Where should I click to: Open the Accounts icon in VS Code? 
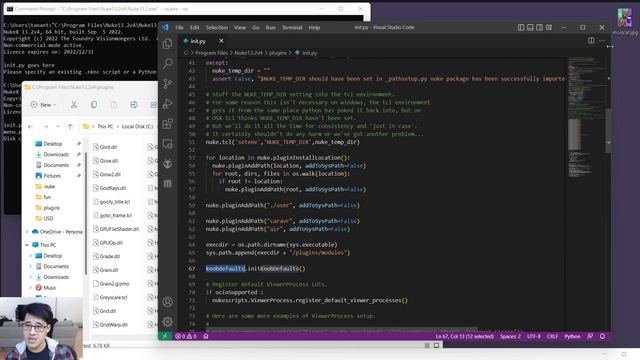coord(167,302)
